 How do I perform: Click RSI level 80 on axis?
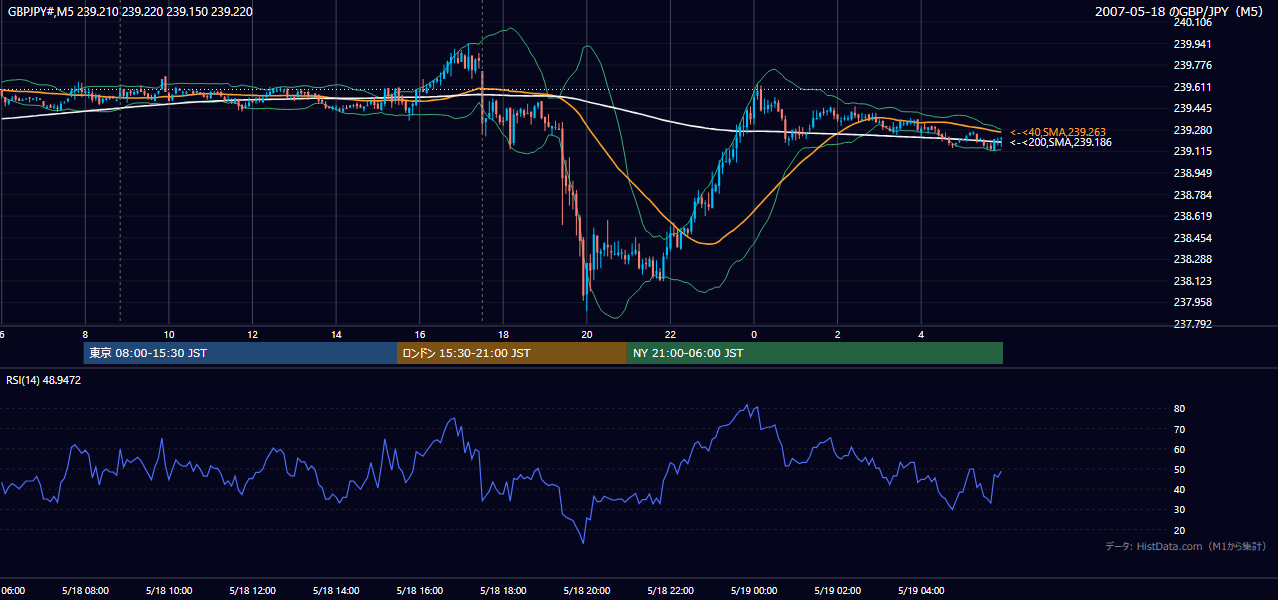[1179, 409]
